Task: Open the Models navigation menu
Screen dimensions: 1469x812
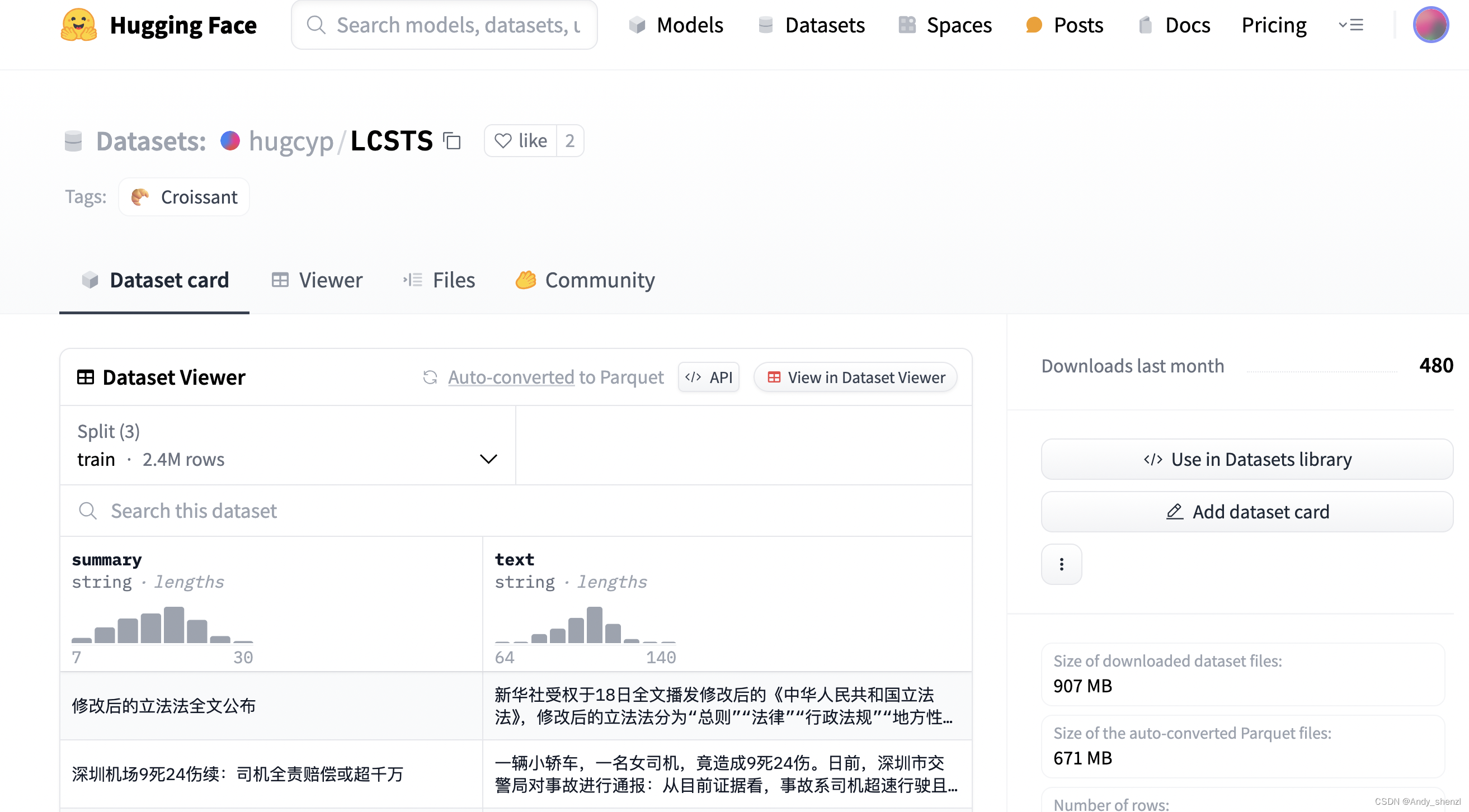Action: [x=676, y=25]
